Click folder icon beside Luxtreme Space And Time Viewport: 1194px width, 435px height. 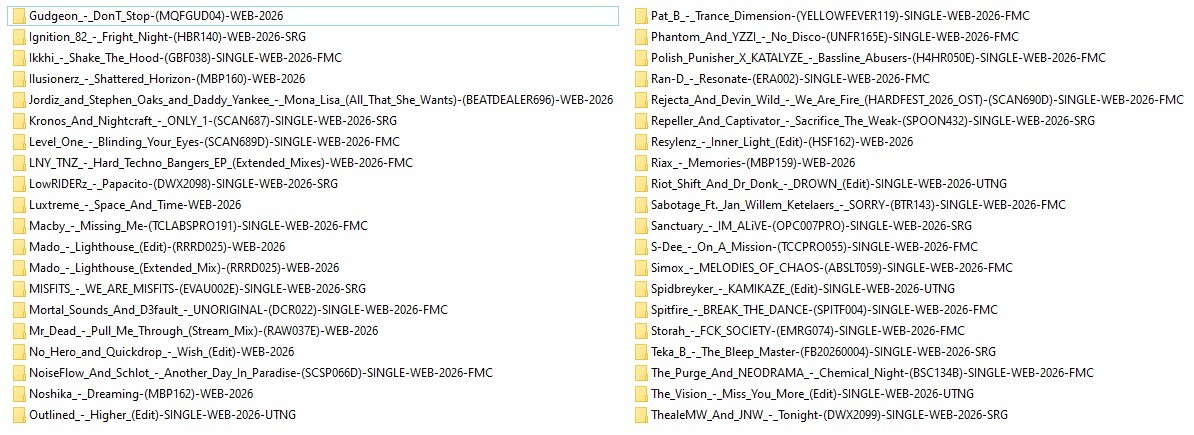[19, 205]
